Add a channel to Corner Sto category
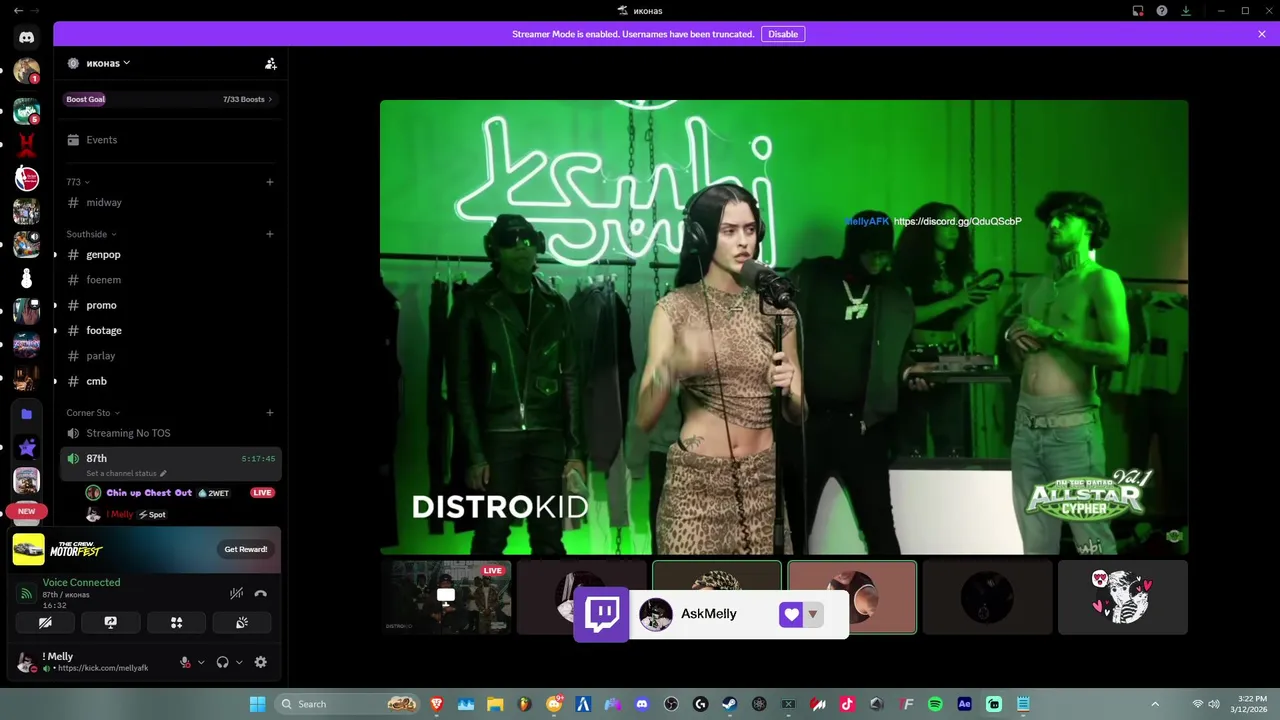Screen dimensions: 1280x720 click(270, 413)
